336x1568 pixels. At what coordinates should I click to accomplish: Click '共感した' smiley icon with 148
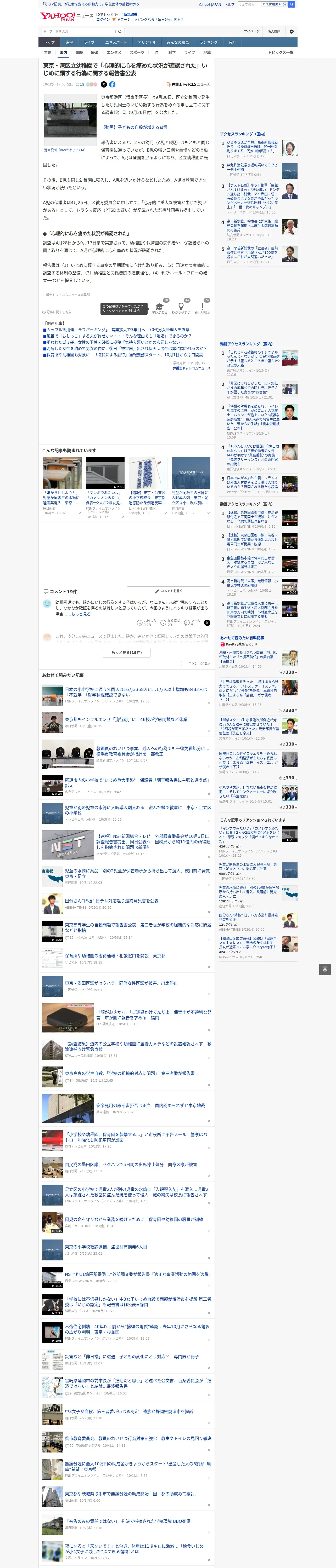pyautogui.click(x=140, y=623)
